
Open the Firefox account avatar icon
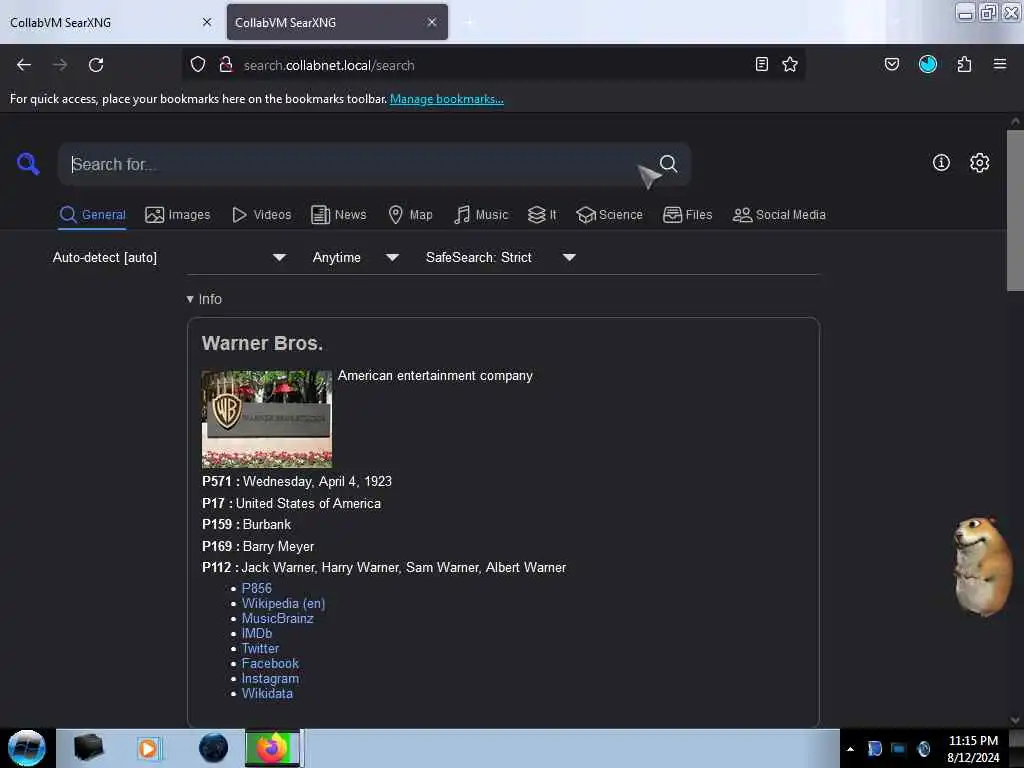[928, 64]
